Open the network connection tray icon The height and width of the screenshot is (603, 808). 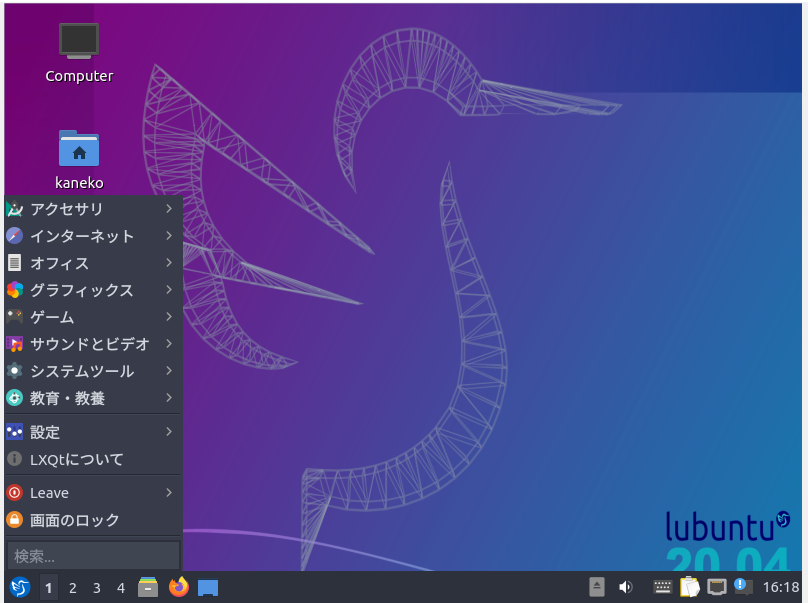717,587
